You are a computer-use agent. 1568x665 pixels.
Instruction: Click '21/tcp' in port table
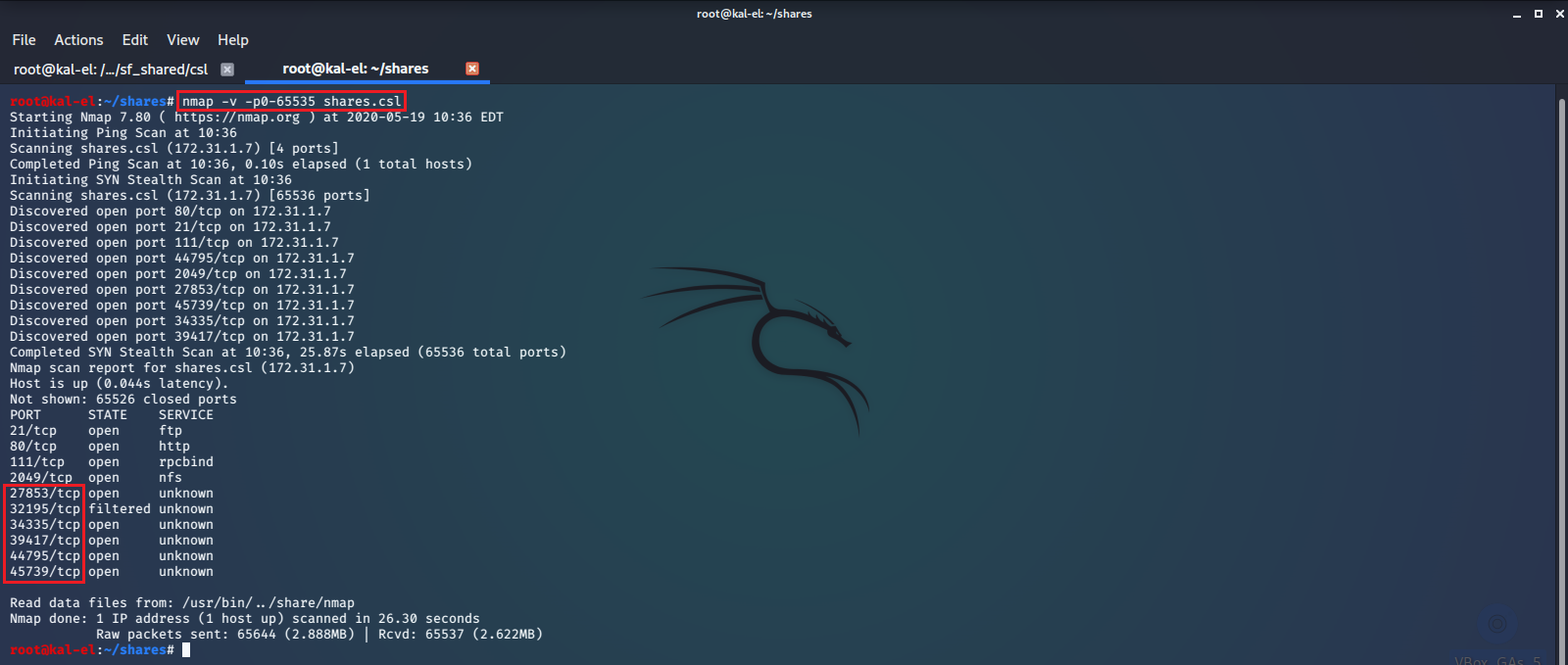pos(33,430)
